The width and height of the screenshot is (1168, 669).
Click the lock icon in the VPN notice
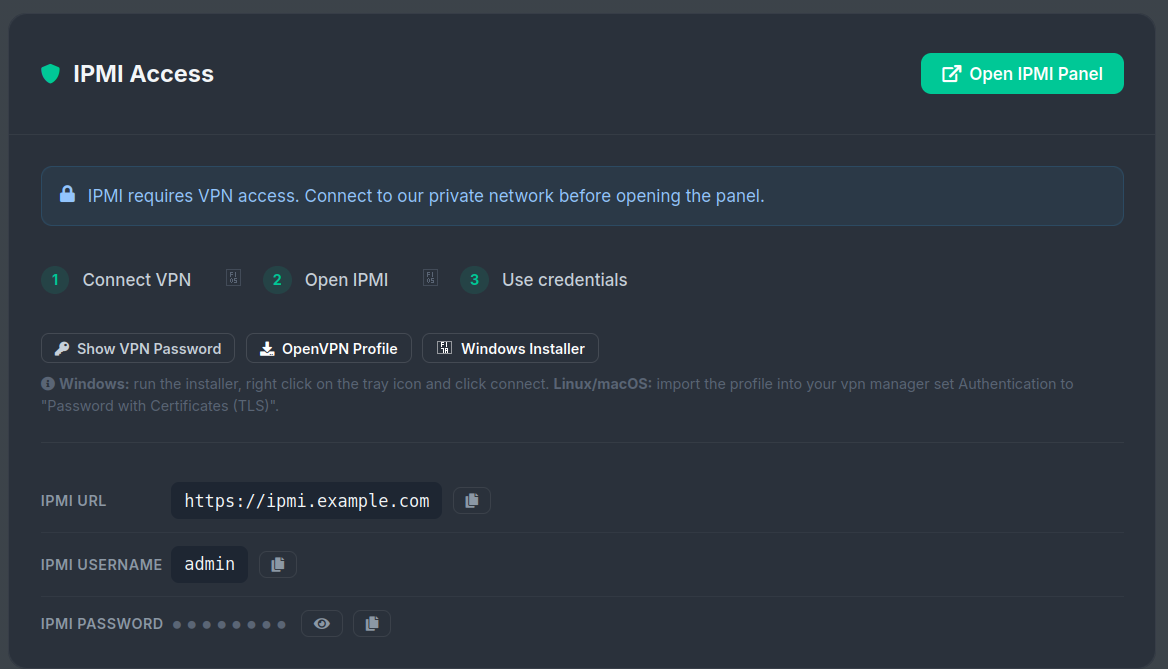point(67,194)
